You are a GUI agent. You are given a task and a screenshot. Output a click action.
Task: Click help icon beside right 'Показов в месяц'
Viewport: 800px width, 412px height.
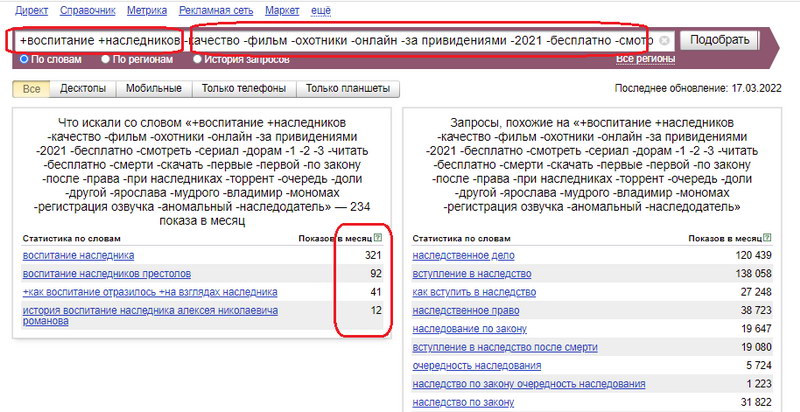coord(769,238)
